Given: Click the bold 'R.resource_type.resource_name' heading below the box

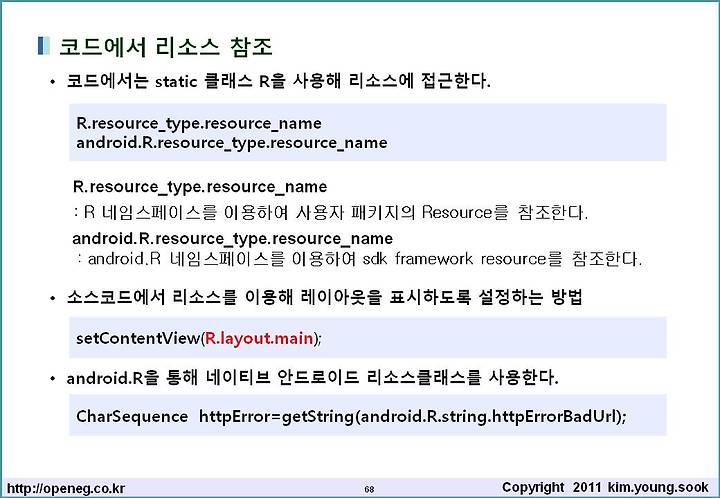Looking at the screenshot, I should coord(200,187).
